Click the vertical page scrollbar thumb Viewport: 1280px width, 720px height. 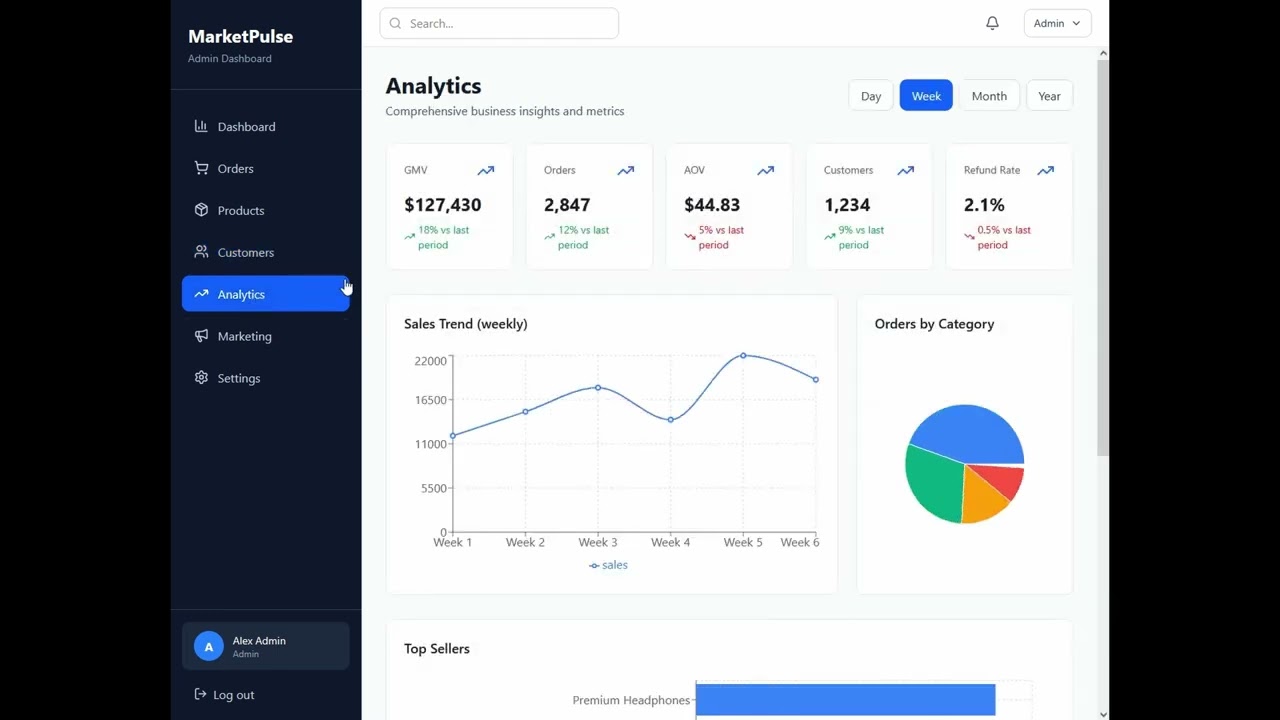pyautogui.click(x=1103, y=258)
